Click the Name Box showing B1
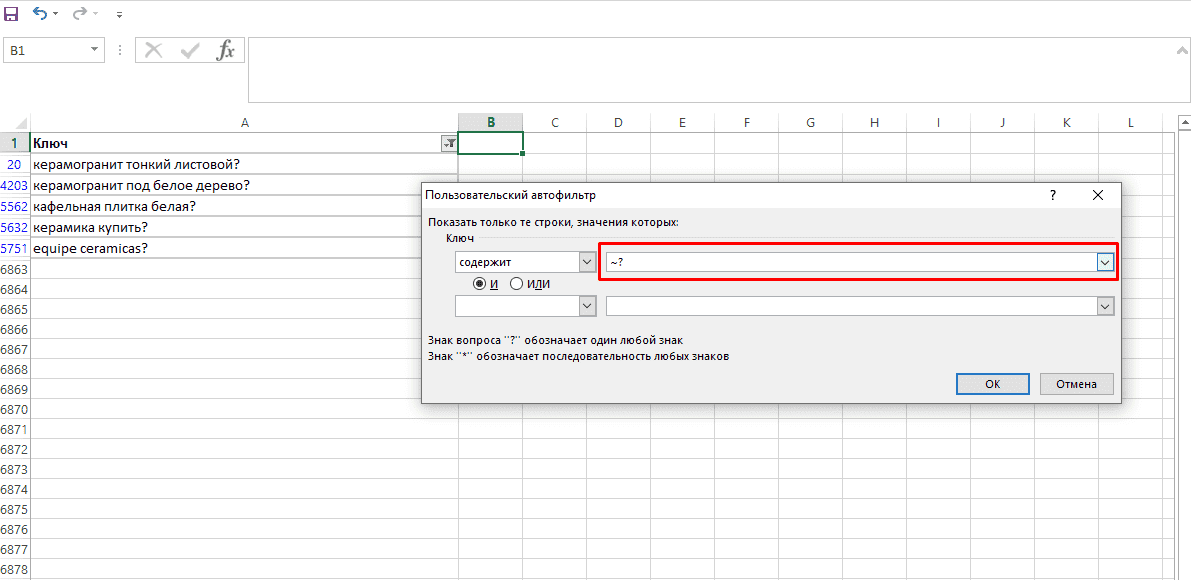 (x=45, y=51)
